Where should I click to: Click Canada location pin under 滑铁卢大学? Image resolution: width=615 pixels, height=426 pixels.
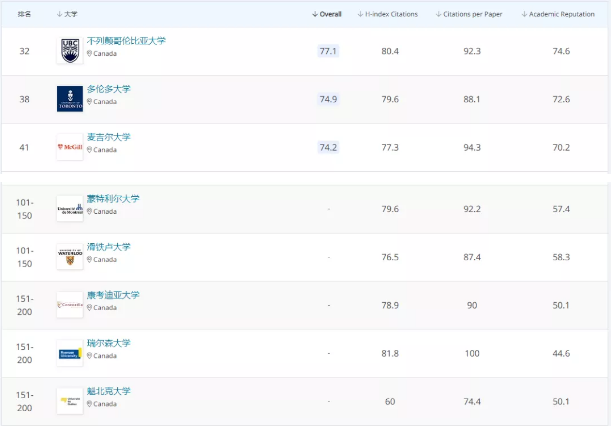[x=89, y=260]
